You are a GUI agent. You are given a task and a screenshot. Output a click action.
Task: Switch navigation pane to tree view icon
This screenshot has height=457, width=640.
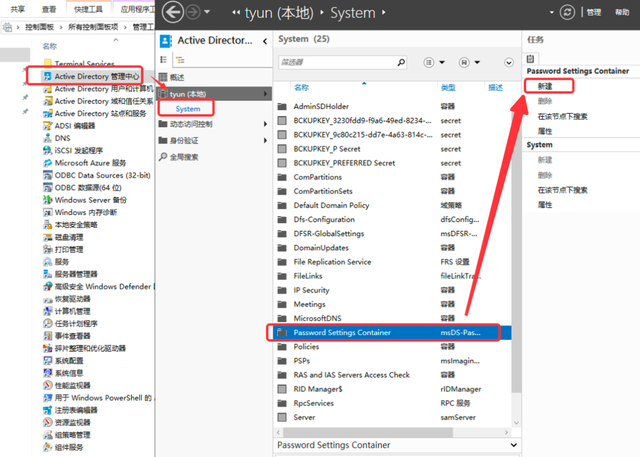pos(180,60)
